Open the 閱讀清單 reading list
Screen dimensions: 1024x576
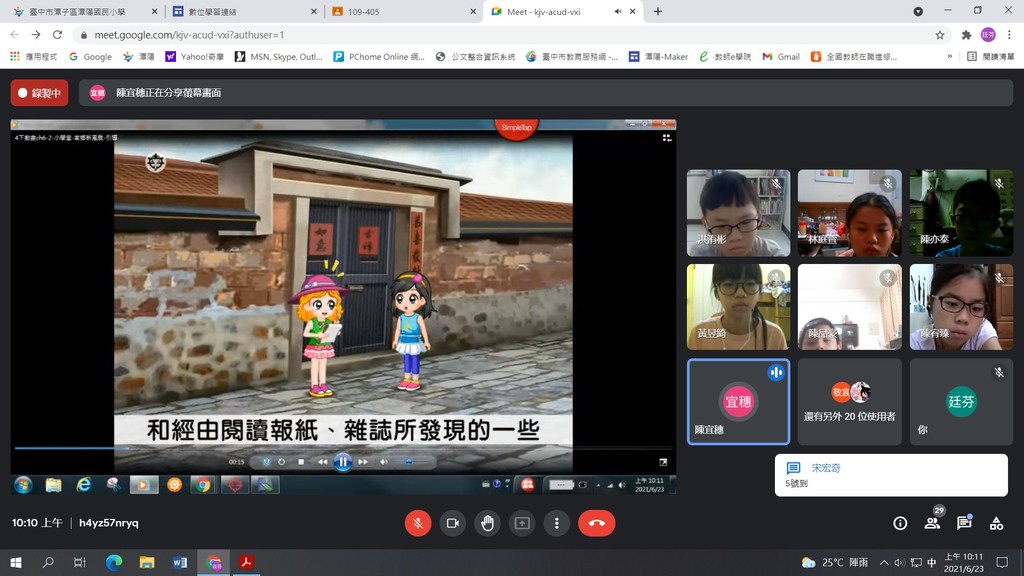tap(991, 57)
